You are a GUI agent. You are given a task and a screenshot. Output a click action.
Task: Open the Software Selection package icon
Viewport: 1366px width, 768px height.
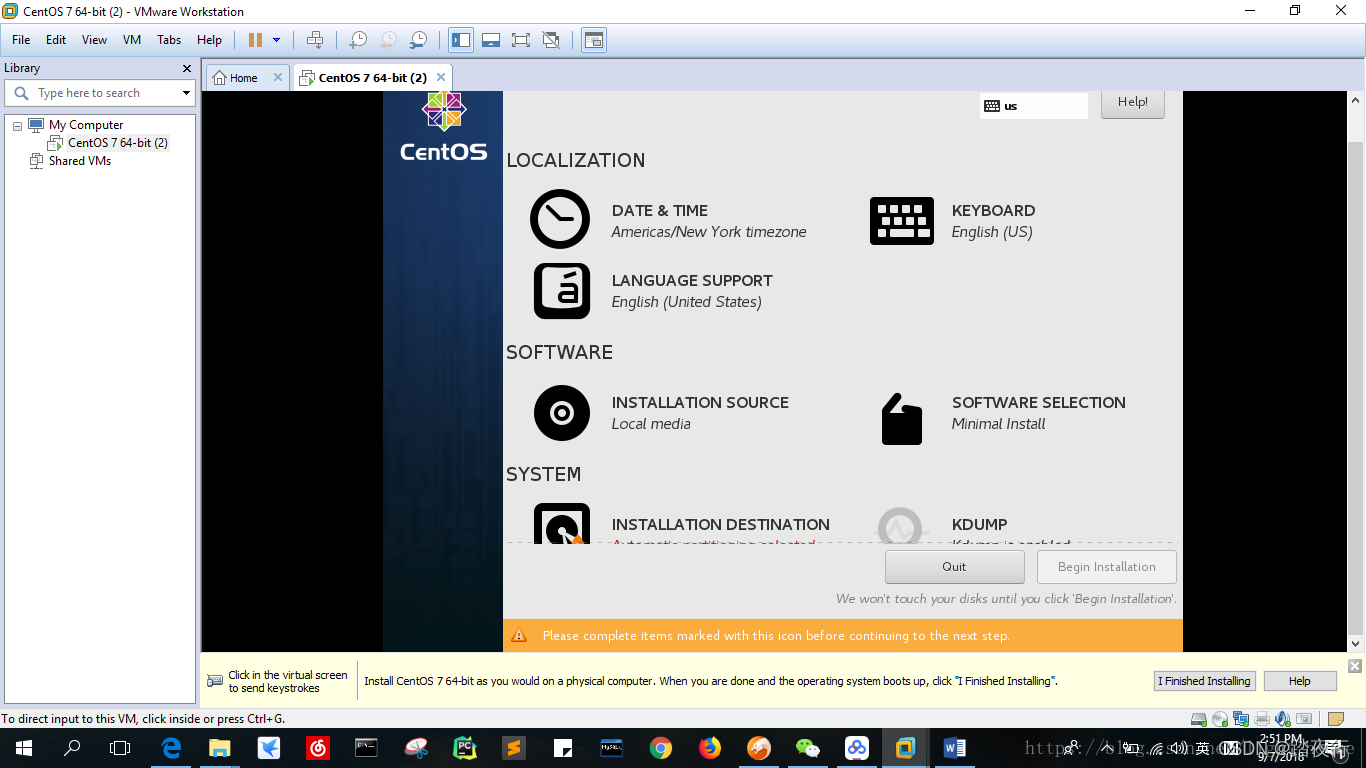coord(902,418)
